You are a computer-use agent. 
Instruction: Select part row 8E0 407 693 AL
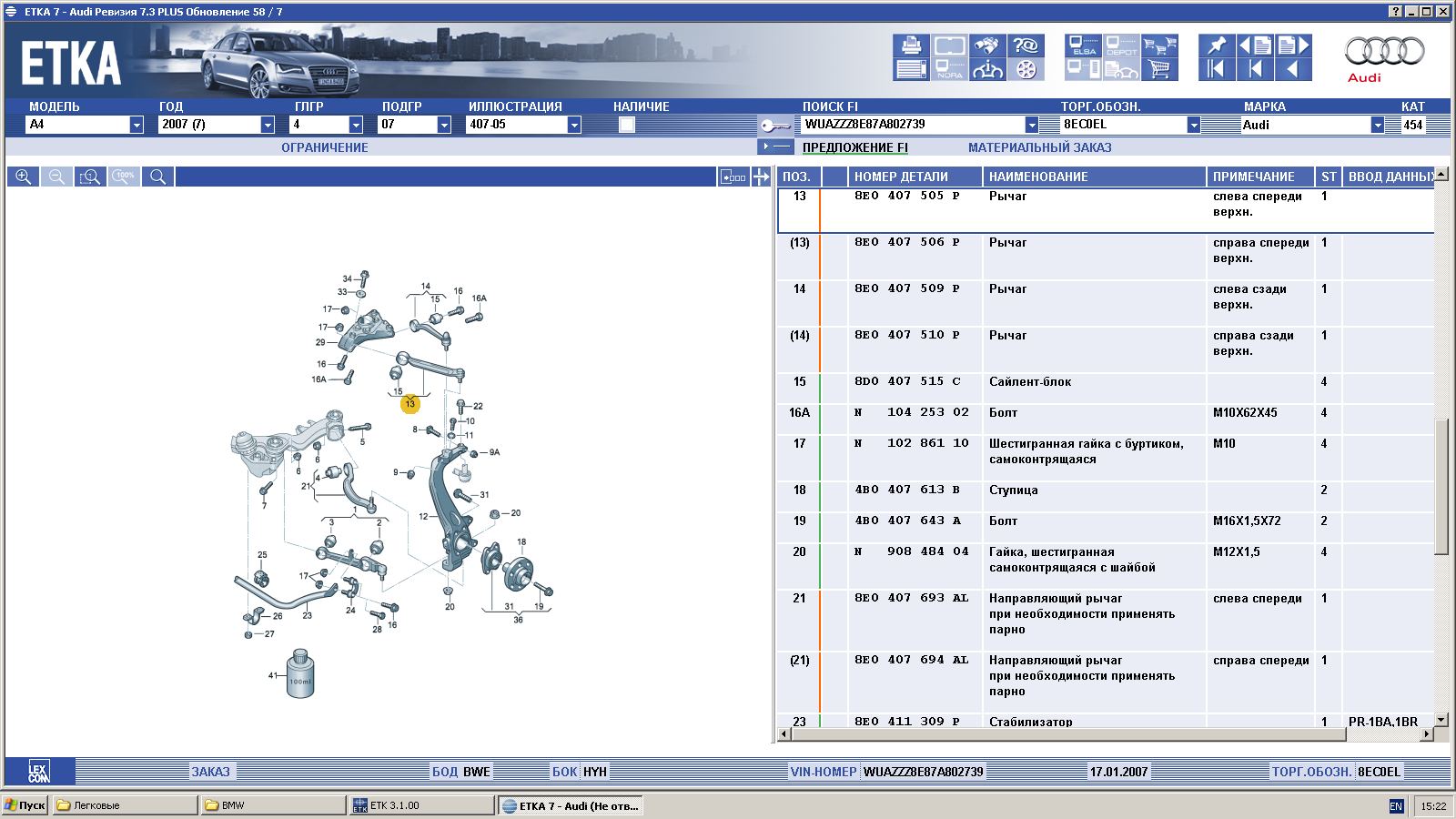click(1106, 621)
